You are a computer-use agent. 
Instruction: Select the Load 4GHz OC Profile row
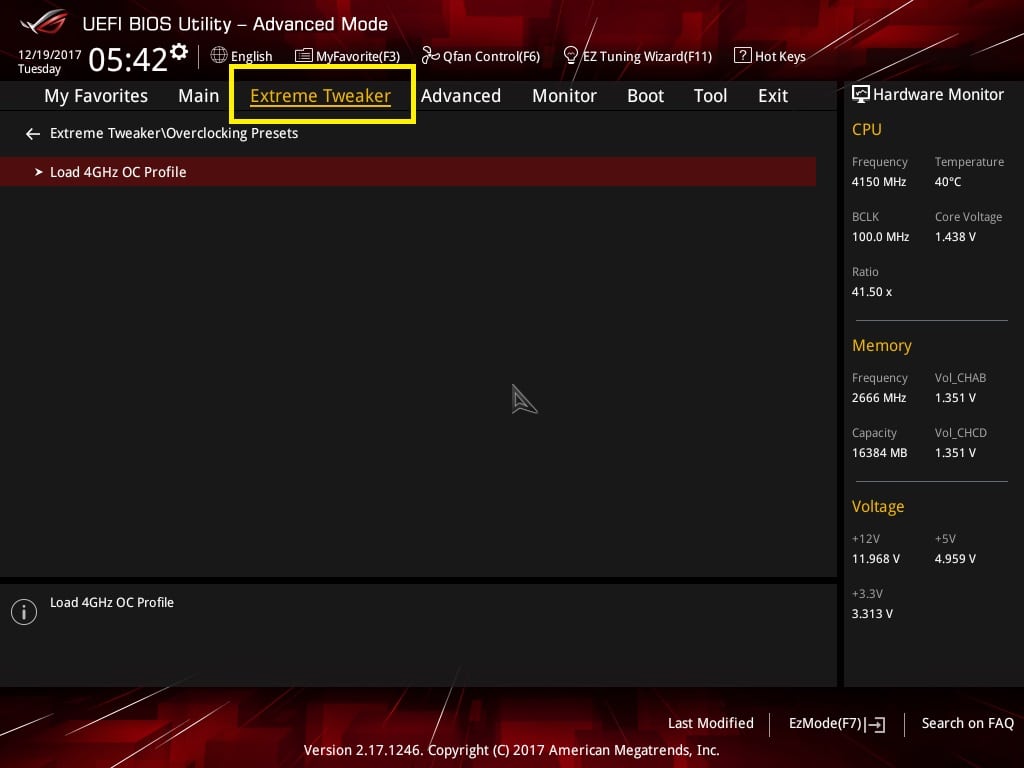[x=408, y=172]
